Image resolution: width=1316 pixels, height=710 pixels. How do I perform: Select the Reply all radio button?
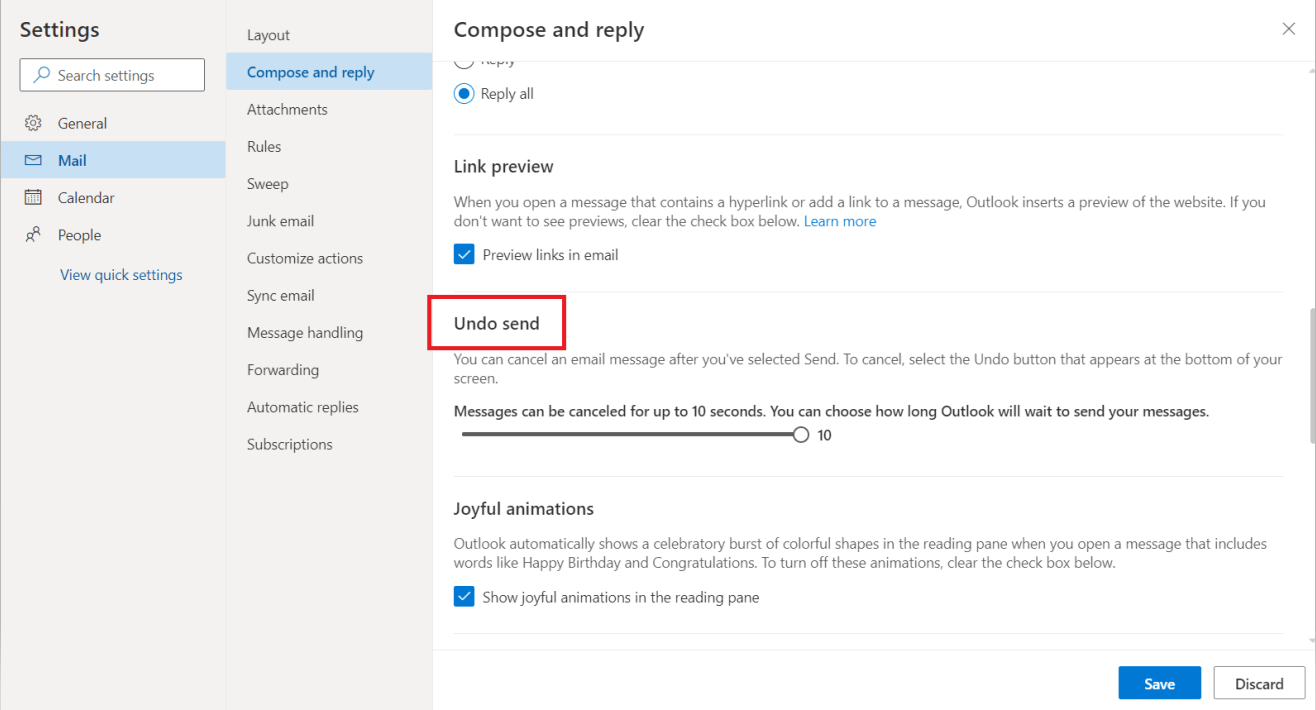tap(464, 93)
